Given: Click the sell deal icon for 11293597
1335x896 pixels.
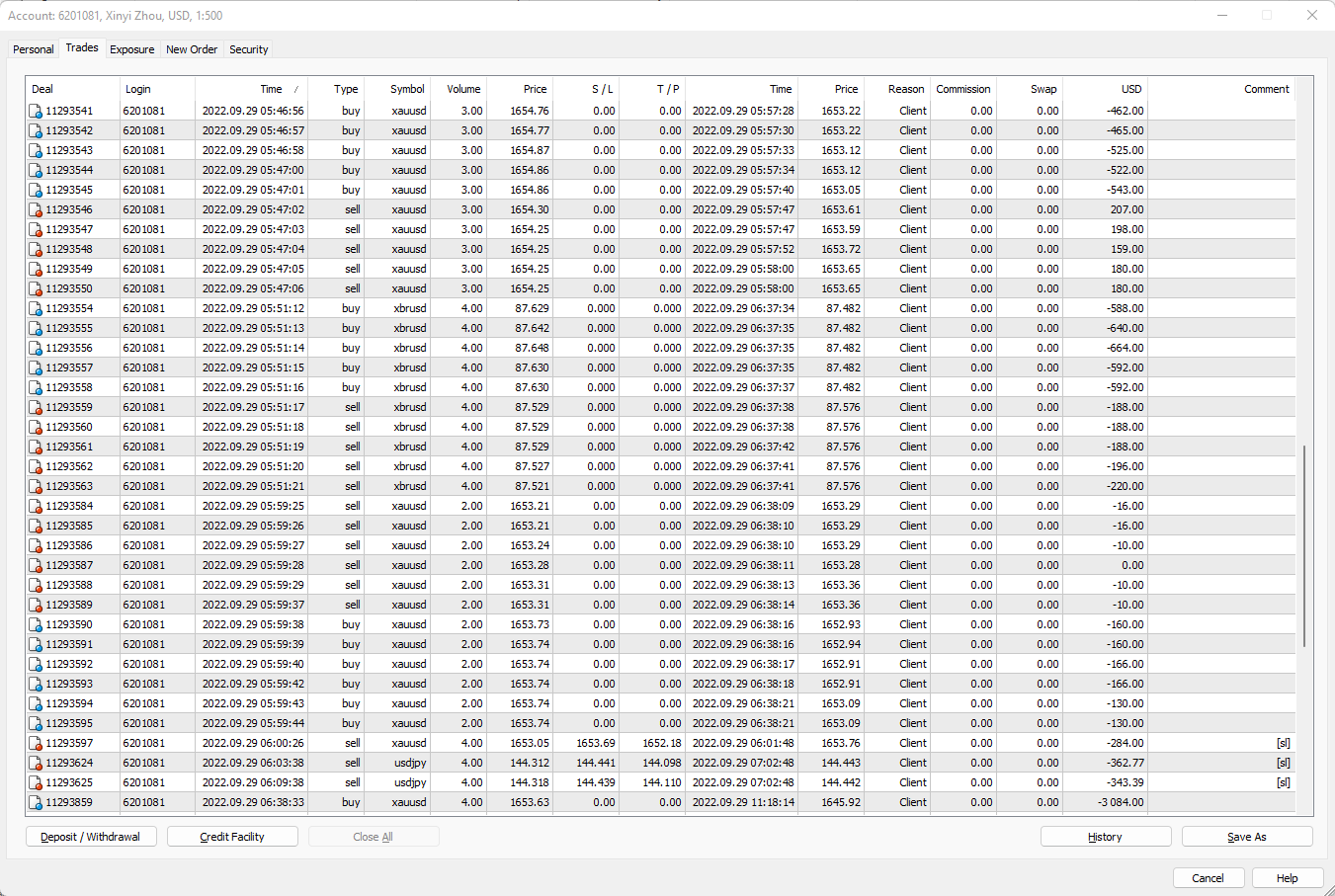Looking at the screenshot, I should 36,743.
